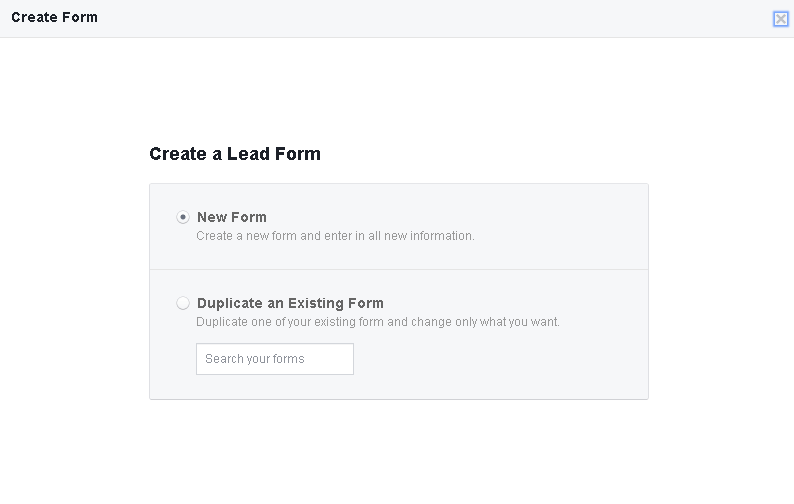This screenshot has width=794, height=504.
Task: Close the Create Form dialog
Action: (781, 19)
